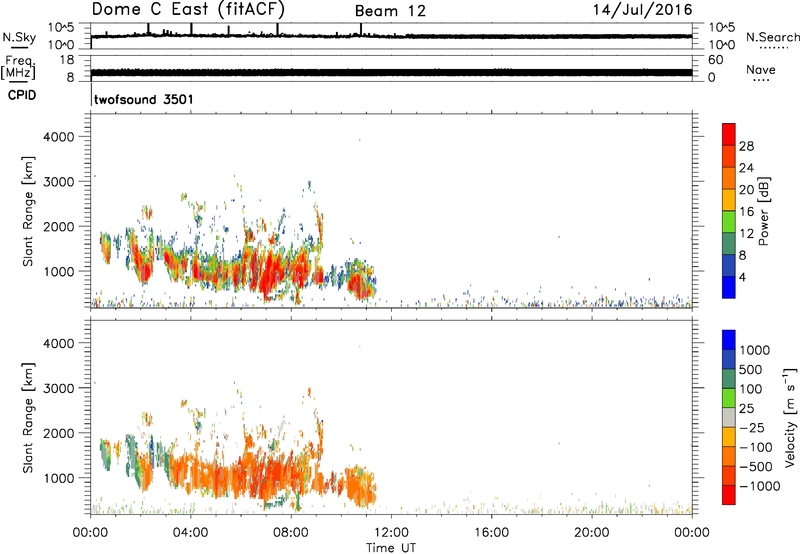The height and width of the screenshot is (554, 800).
Task: Click the '04:00' time tick label
Action: coord(190,533)
